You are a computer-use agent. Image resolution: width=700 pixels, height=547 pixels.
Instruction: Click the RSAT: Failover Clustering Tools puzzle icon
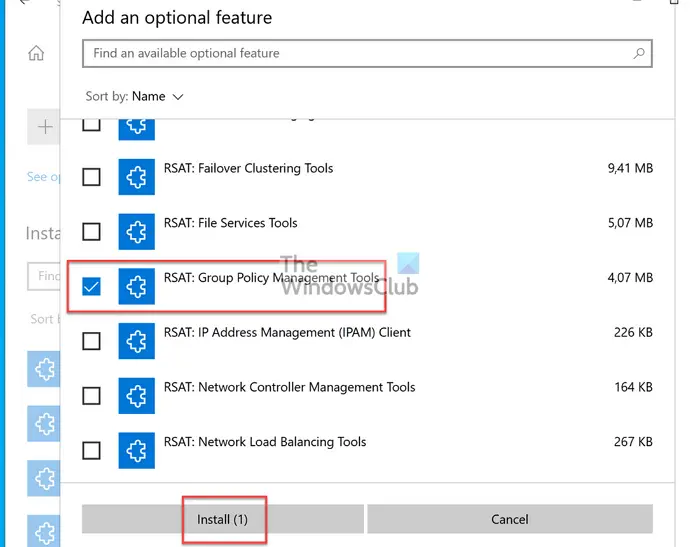click(137, 177)
